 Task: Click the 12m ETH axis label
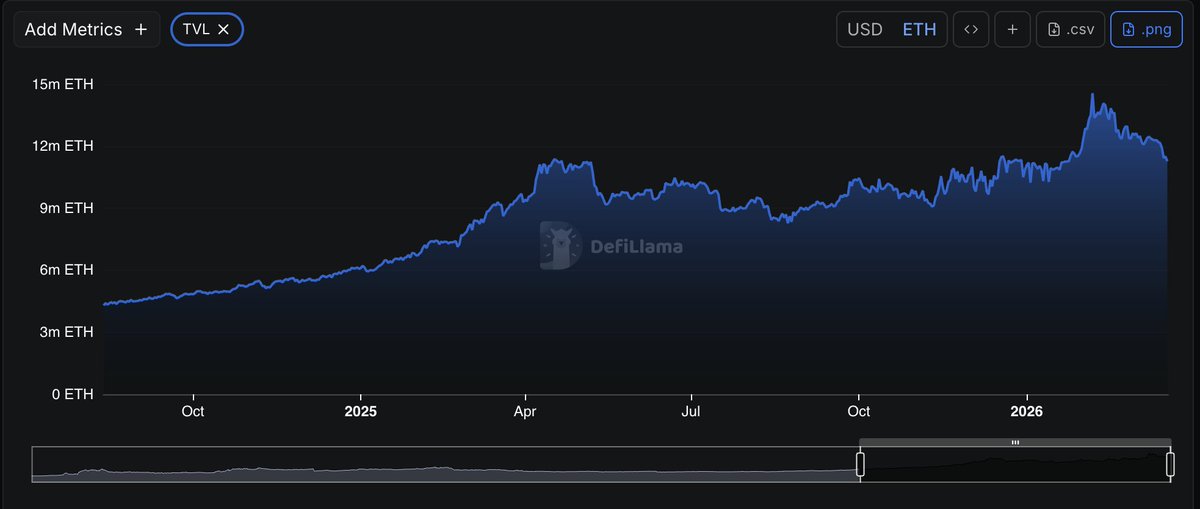point(63,146)
